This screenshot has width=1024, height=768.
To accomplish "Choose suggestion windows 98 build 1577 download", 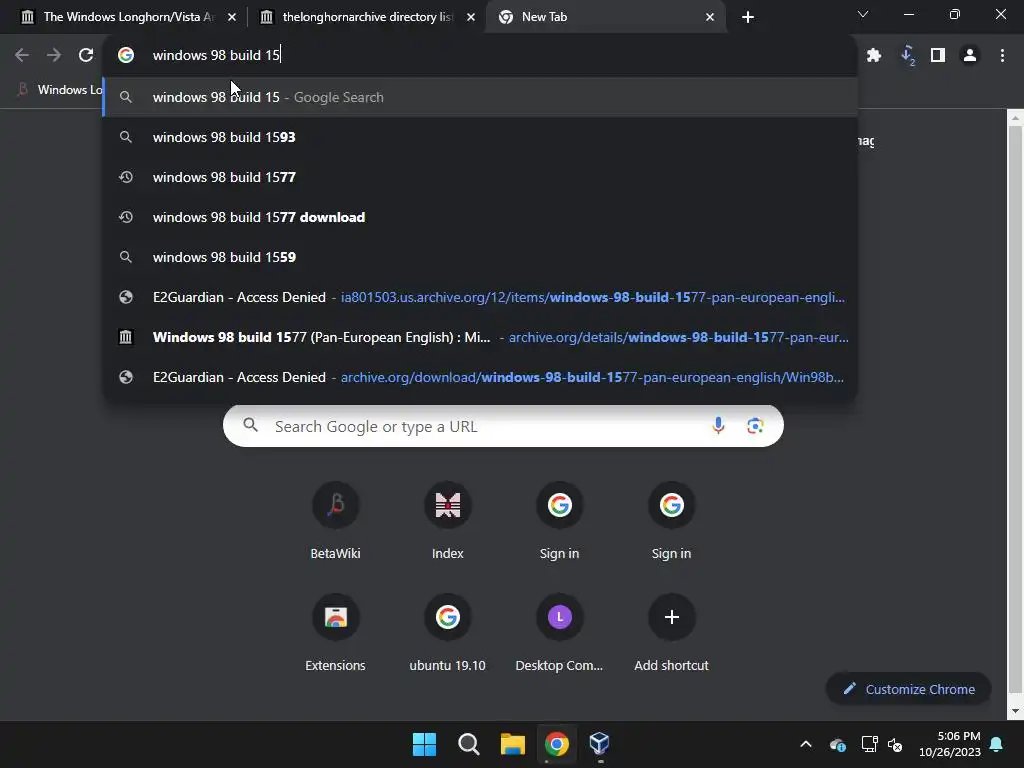I will coord(480,217).
